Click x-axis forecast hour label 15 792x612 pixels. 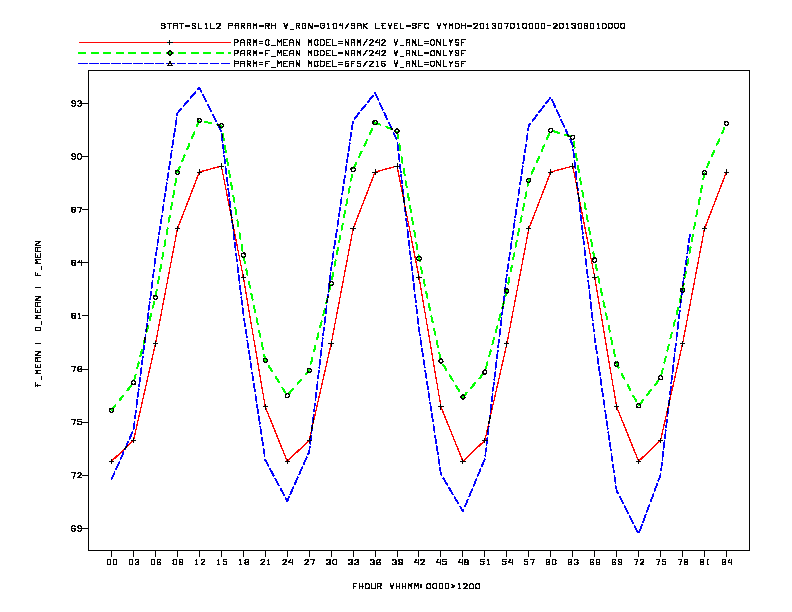221,562
